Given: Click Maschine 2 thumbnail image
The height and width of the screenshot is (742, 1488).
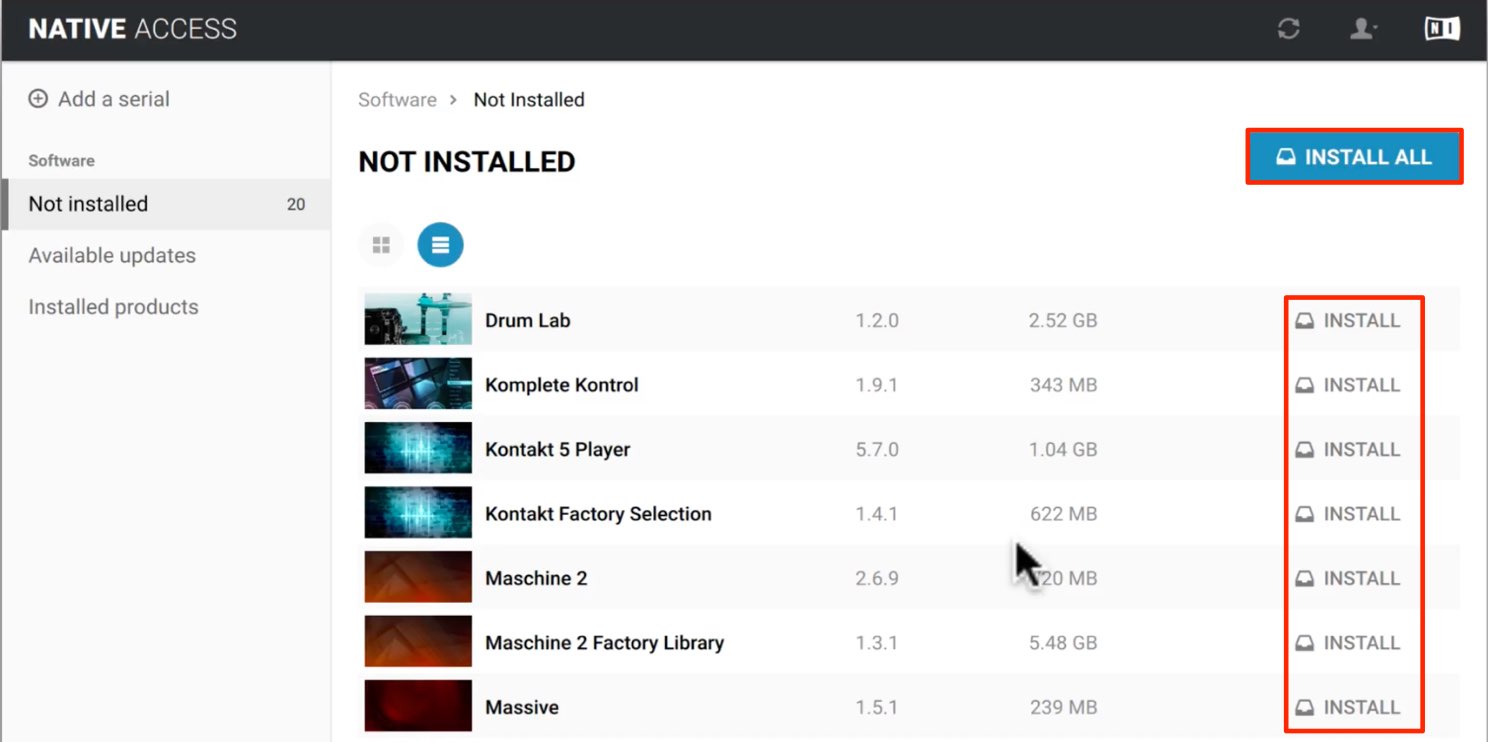Looking at the screenshot, I should tap(418, 577).
